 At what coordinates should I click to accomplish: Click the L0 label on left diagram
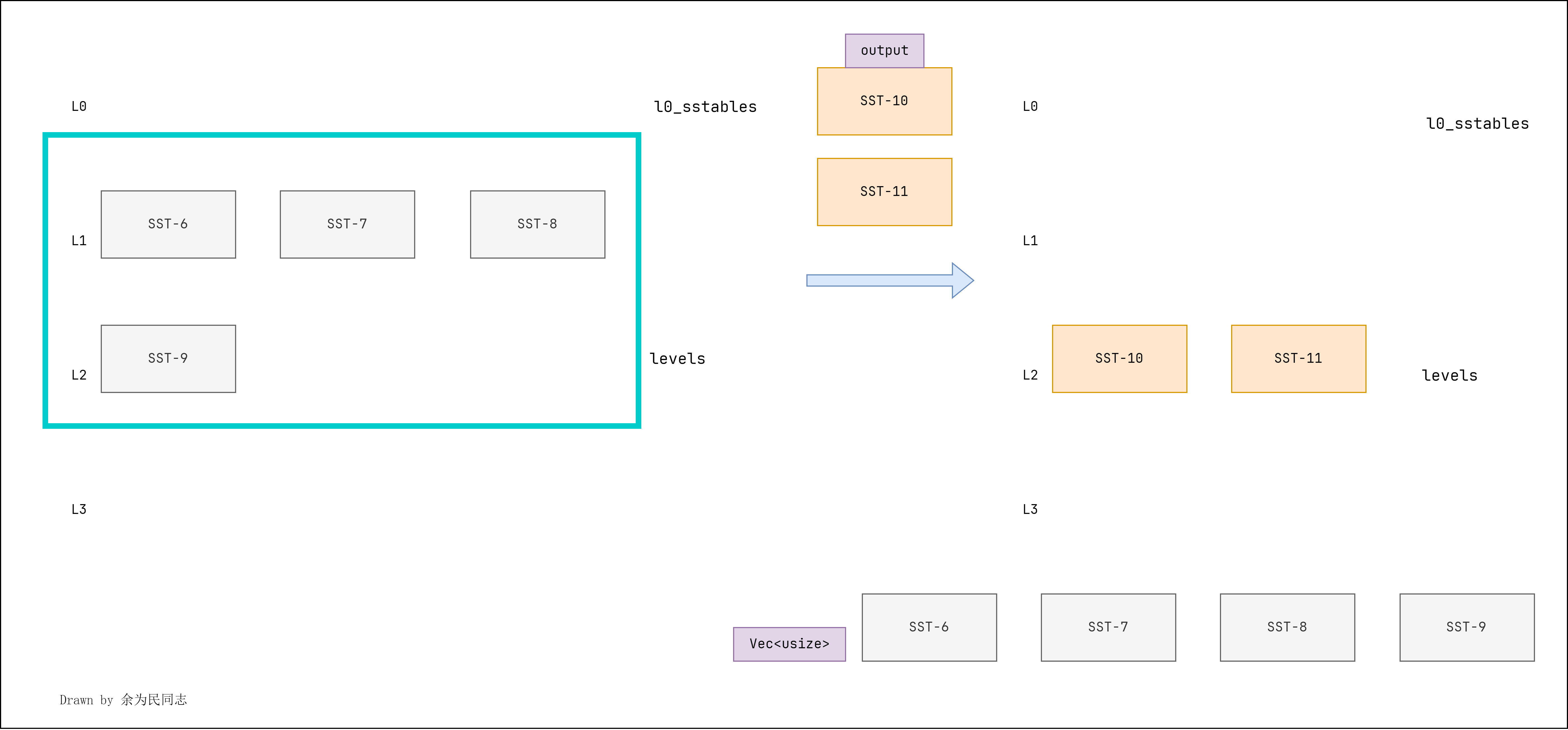click(x=79, y=107)
